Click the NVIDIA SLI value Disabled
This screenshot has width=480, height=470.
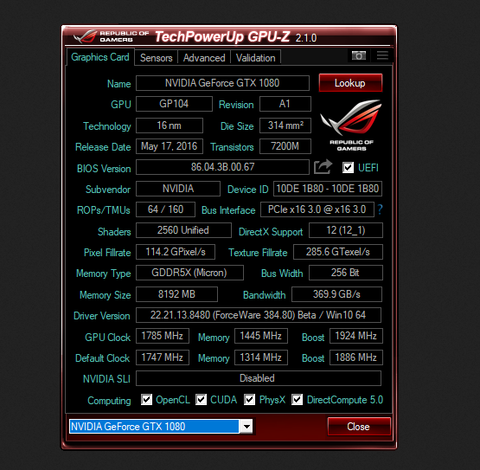(x=258, y=378)
